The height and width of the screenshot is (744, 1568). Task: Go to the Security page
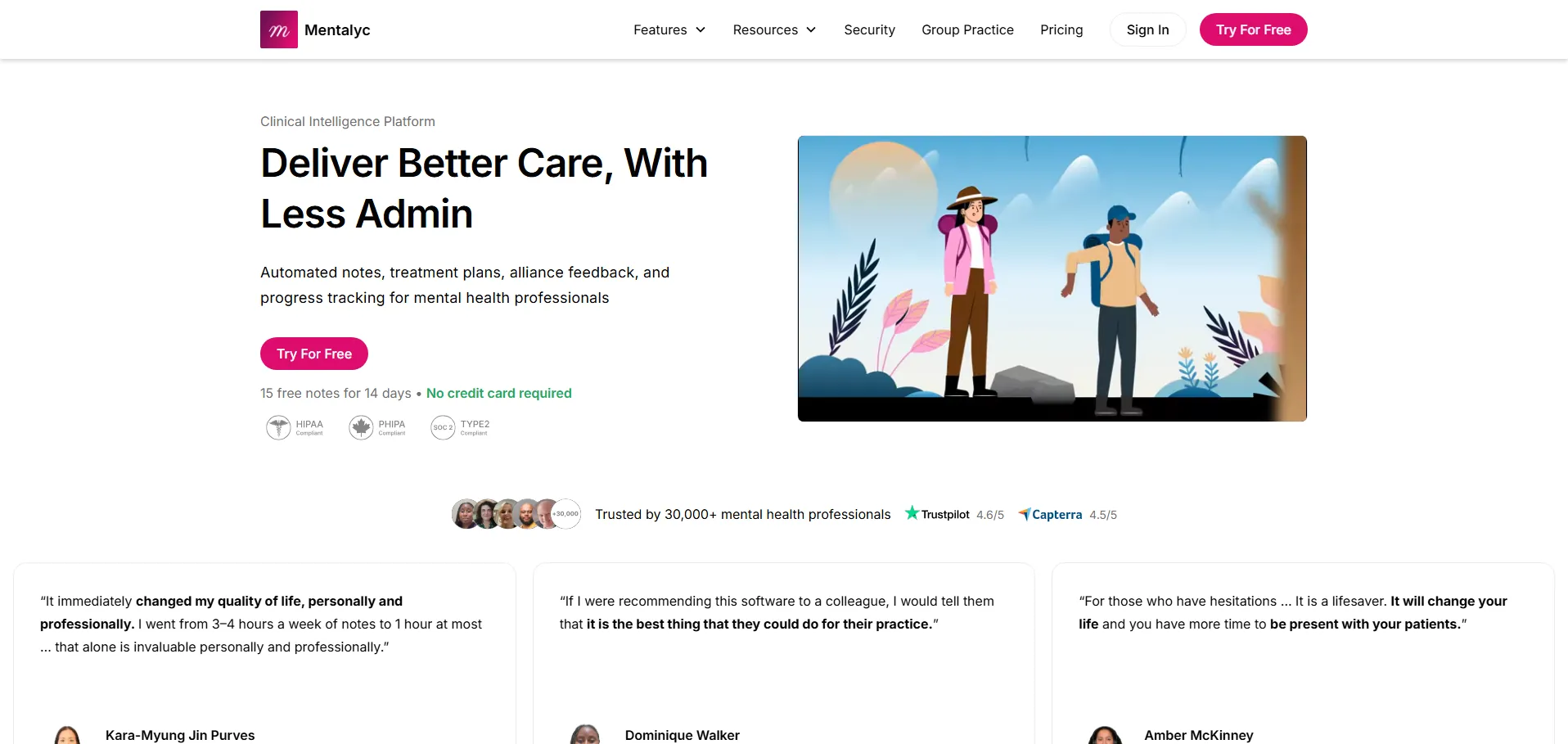(x=869, y=29)
